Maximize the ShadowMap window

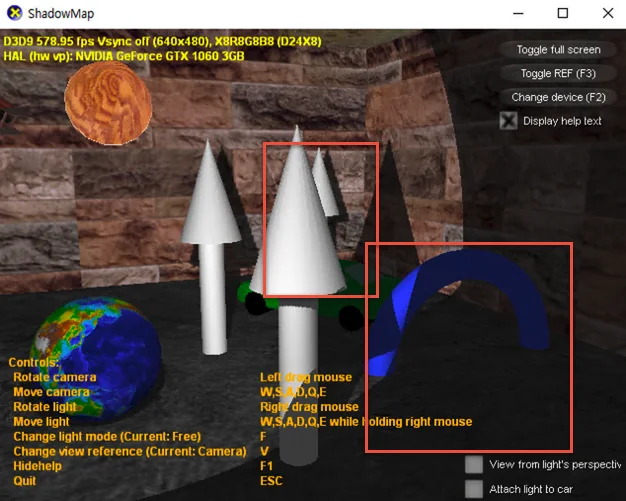562,13
